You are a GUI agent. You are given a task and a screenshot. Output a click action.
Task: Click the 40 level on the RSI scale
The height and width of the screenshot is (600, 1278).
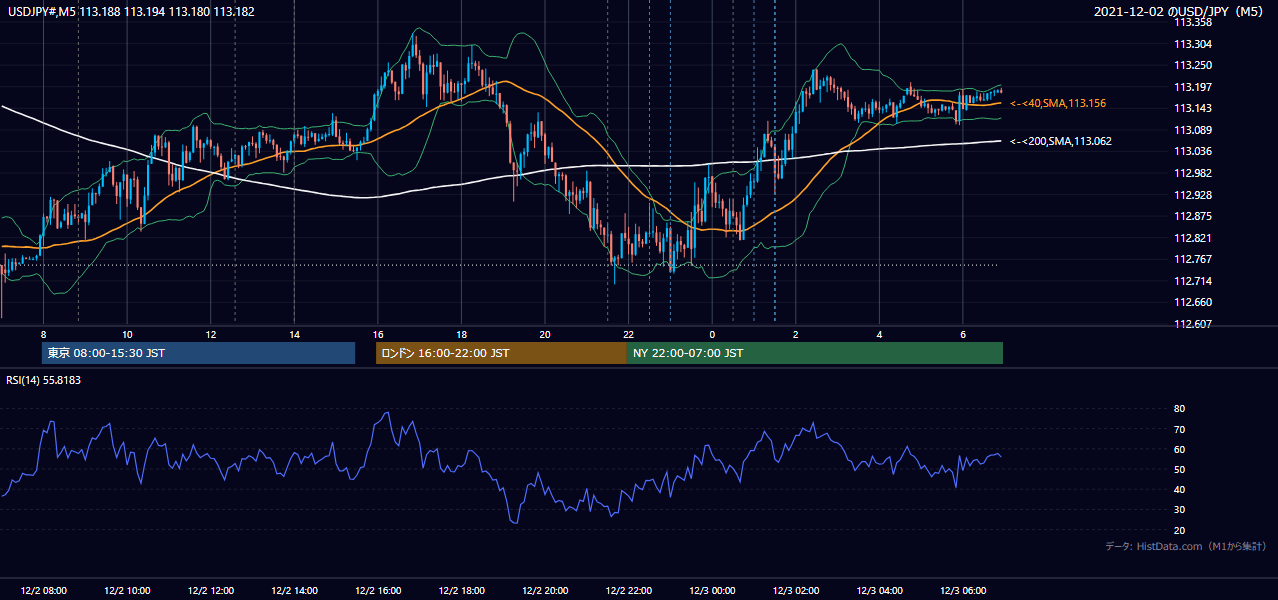coord(1179,489)
